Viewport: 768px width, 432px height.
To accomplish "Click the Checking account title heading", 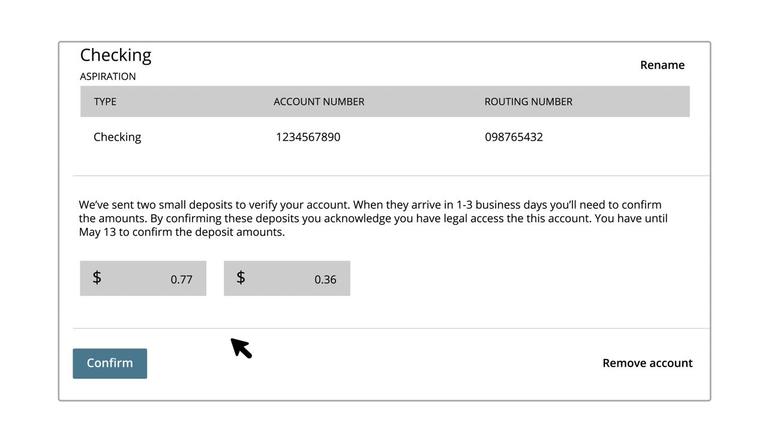I will click(x=116, y=55).
